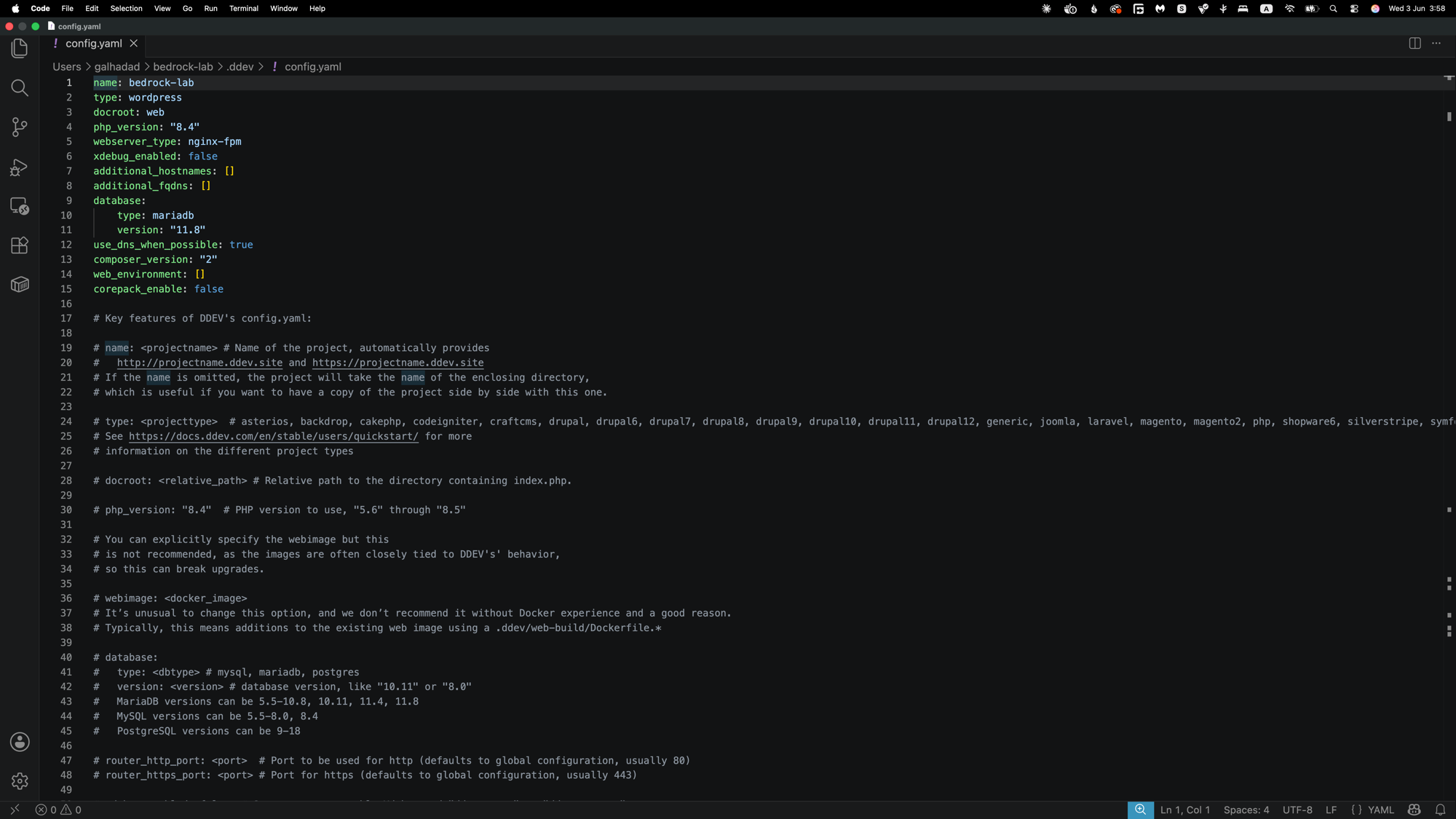This screenshot has height=819, width=1456.
Task: Open the Siri icon in menu bar
Action: click(1375, 9)
